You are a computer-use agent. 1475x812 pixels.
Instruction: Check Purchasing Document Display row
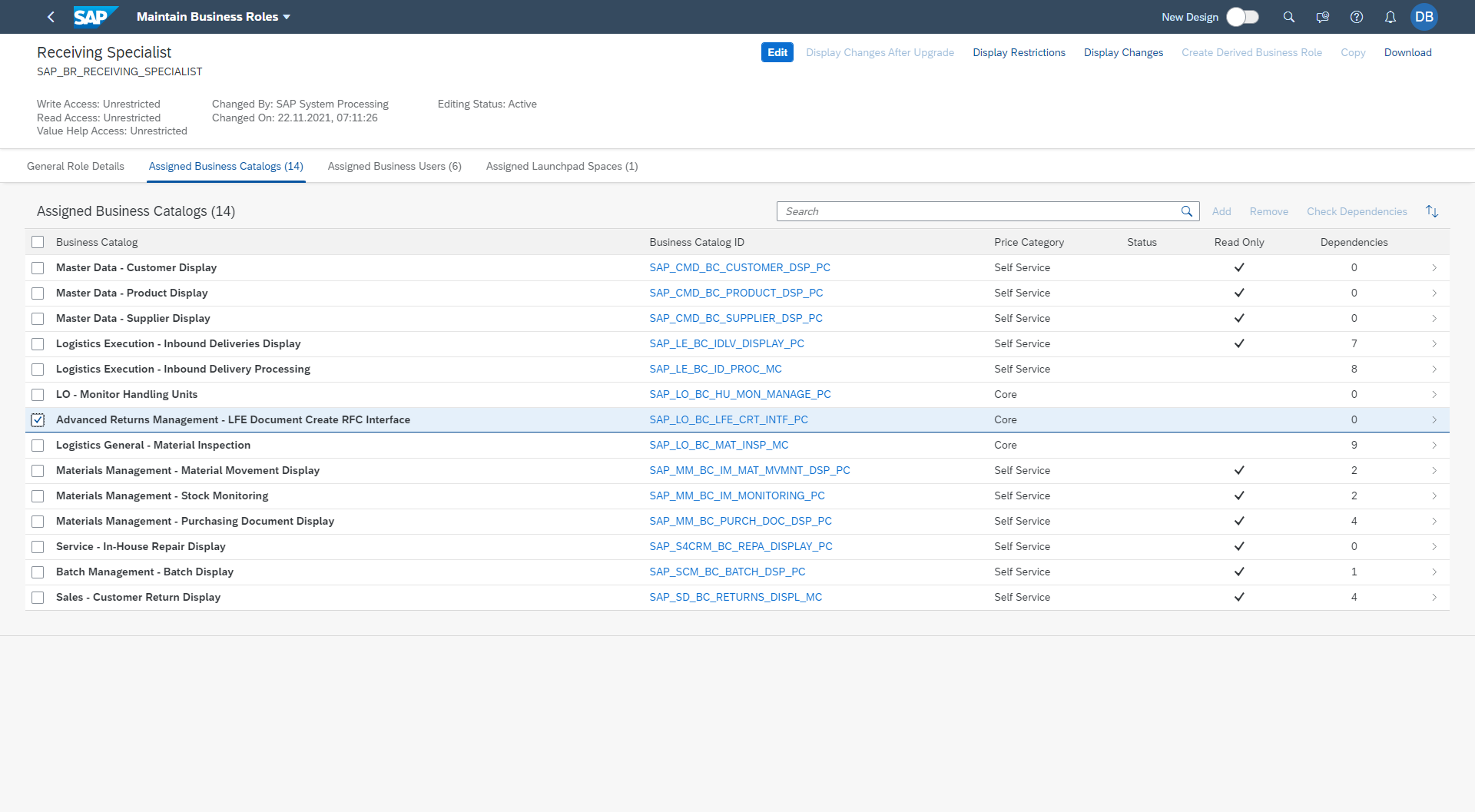pos(38,522)
